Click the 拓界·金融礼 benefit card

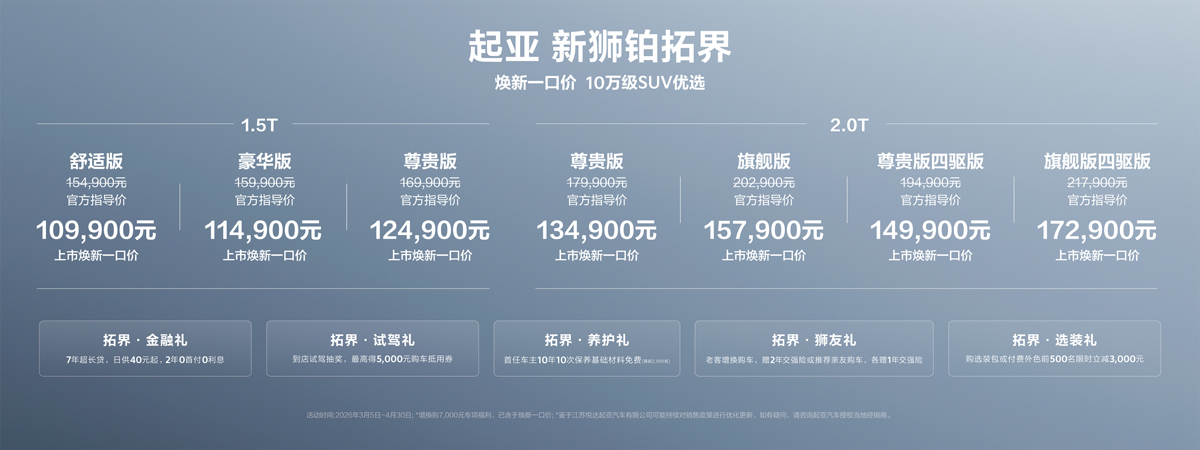click(x=145, y=348)
